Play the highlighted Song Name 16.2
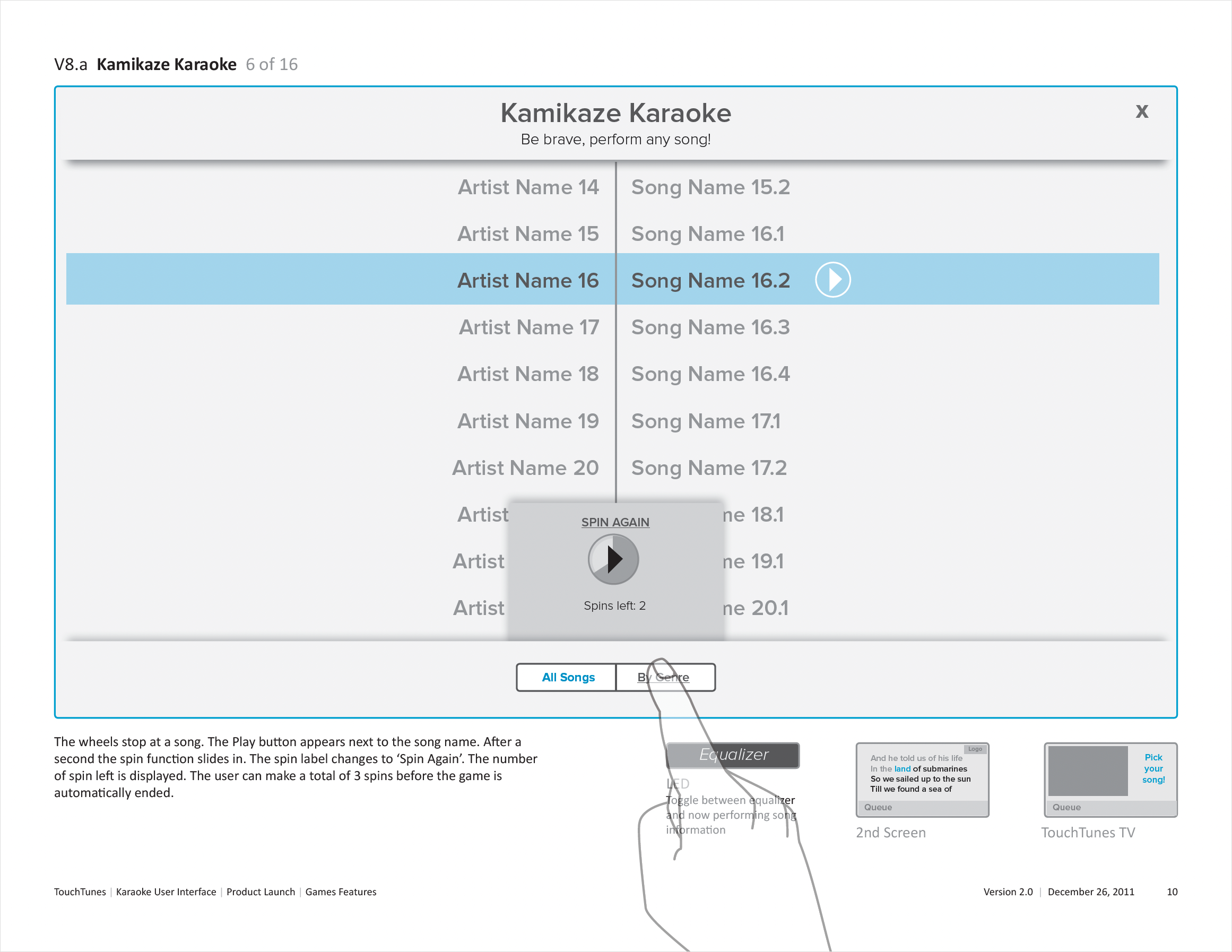 click(x=832, y=280)
